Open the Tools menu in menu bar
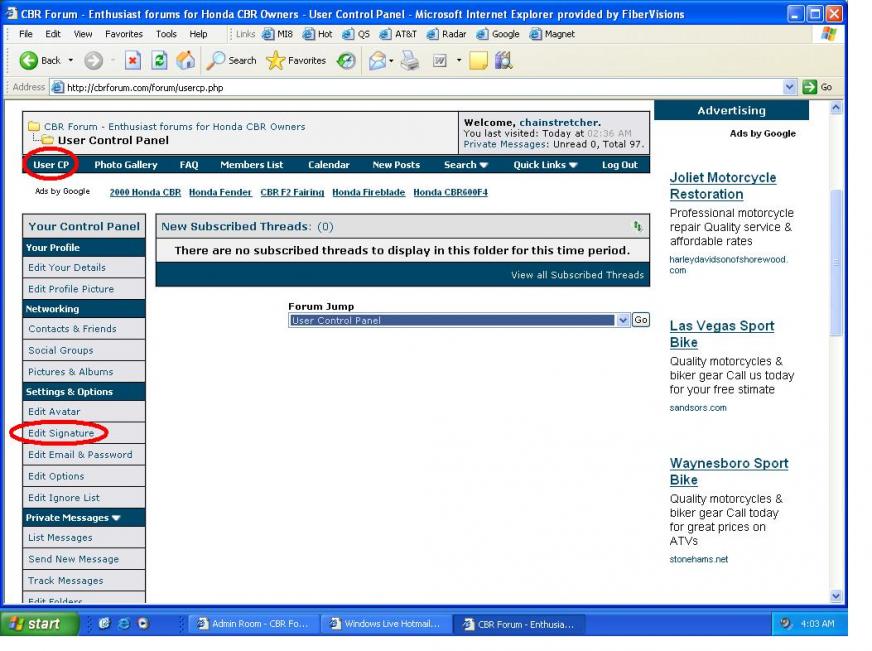 (x=166, y=34)
